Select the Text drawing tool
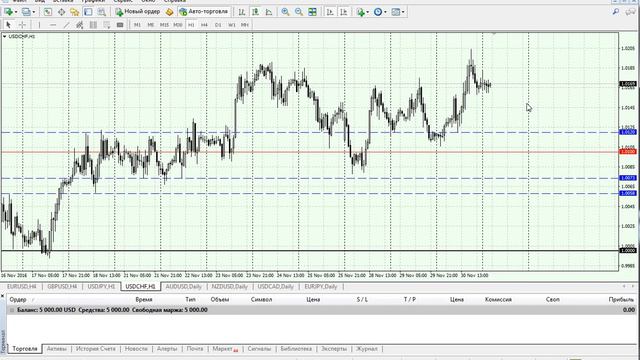640x360 pixels. [107, 25]
